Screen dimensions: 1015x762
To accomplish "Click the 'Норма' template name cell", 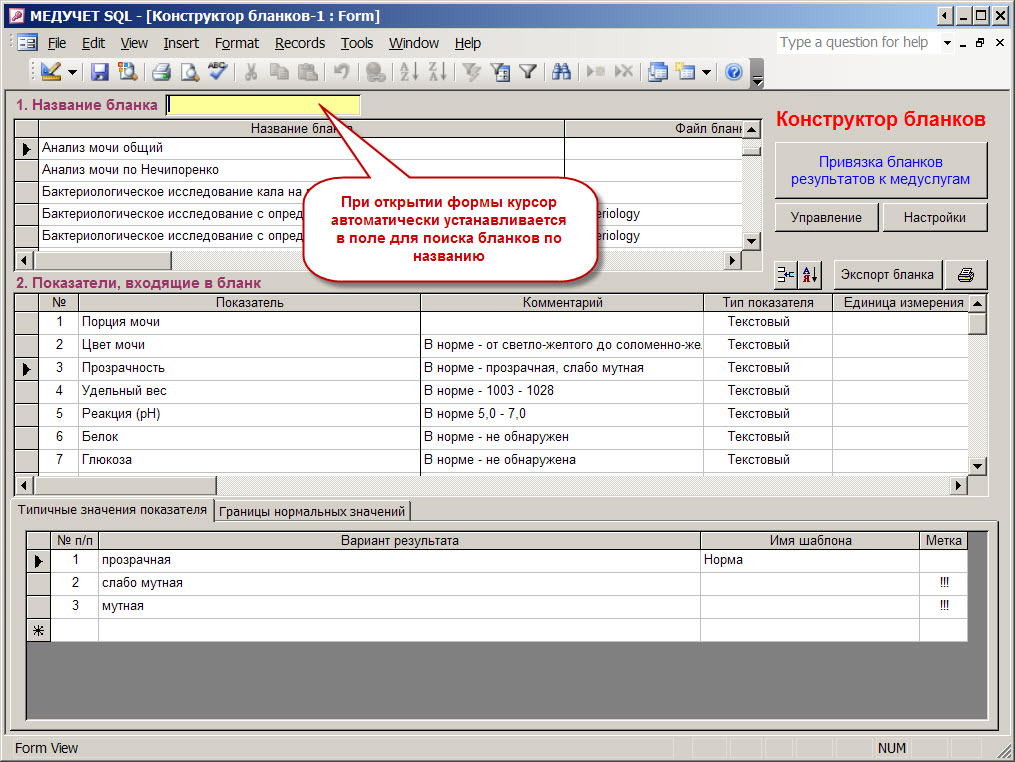I will (x=810, y=560).
